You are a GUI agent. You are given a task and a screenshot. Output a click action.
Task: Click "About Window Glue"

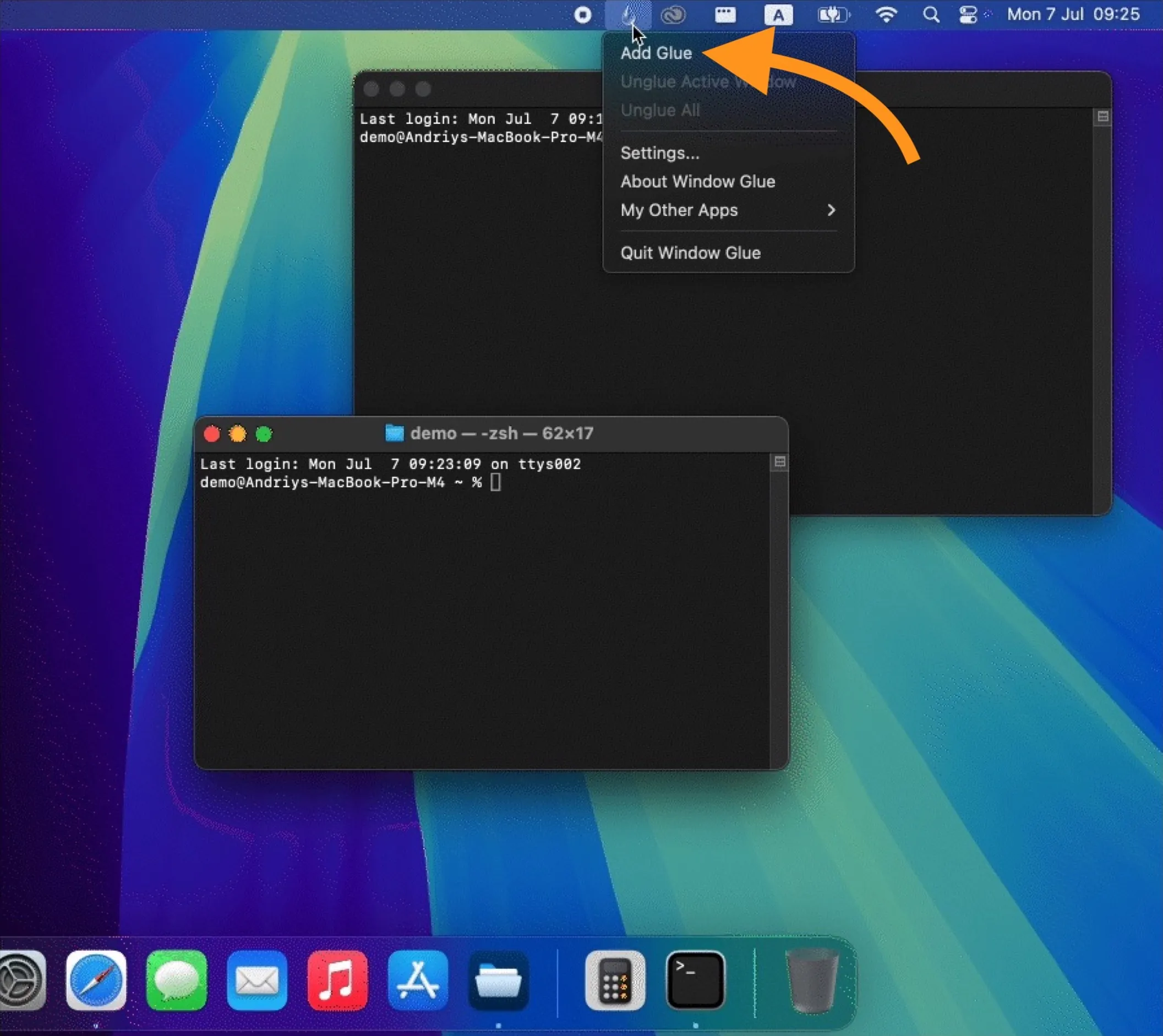[x=697, y=181]
